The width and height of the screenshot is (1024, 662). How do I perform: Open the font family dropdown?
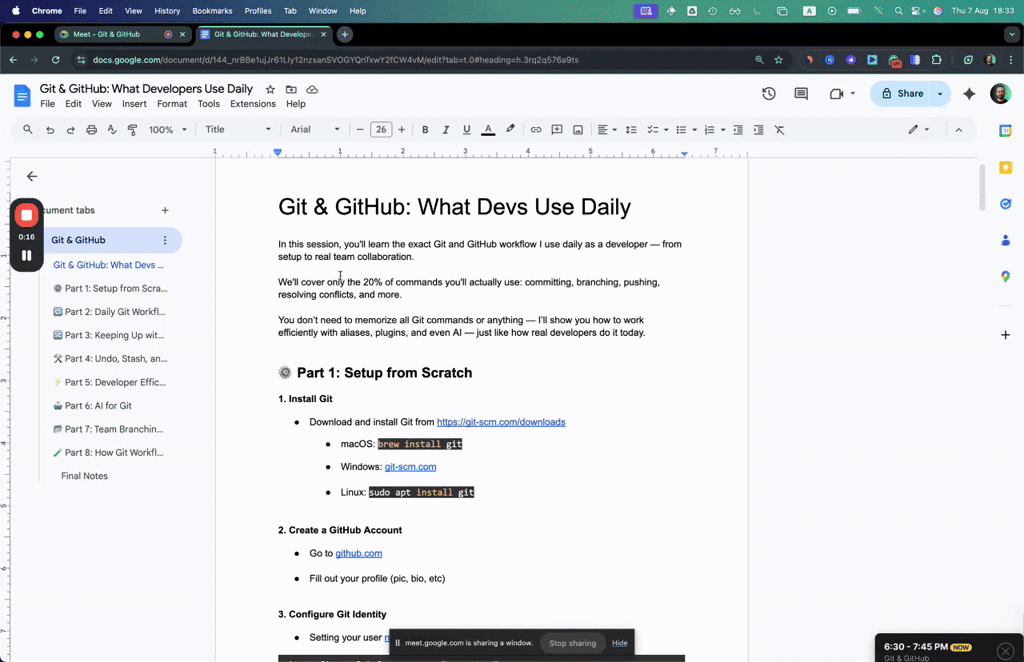(315, 129)
